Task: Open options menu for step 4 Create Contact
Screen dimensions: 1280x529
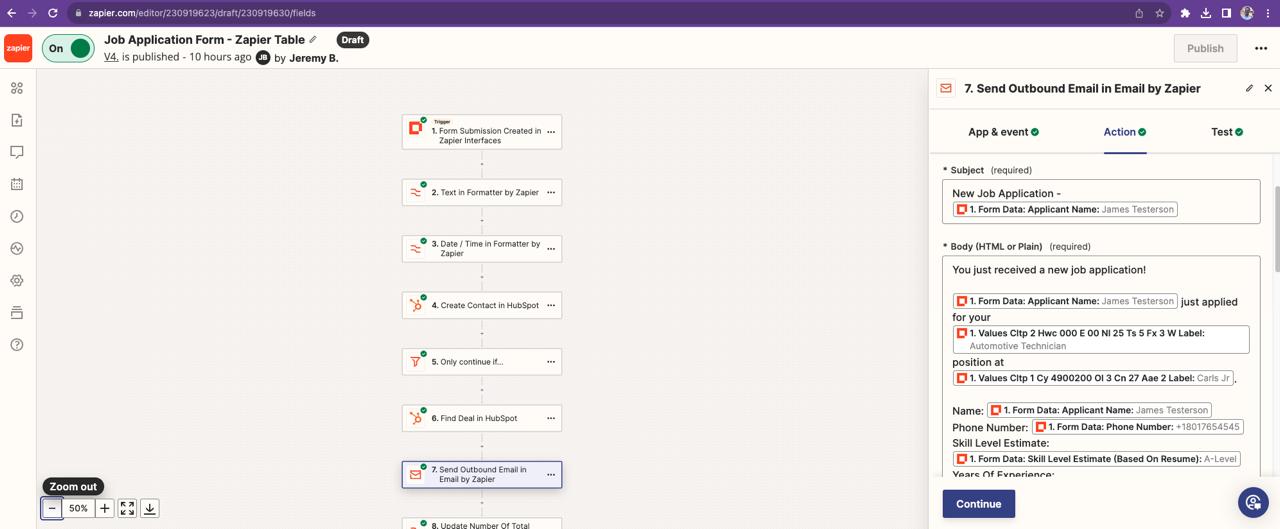Action: click(551, 305)
